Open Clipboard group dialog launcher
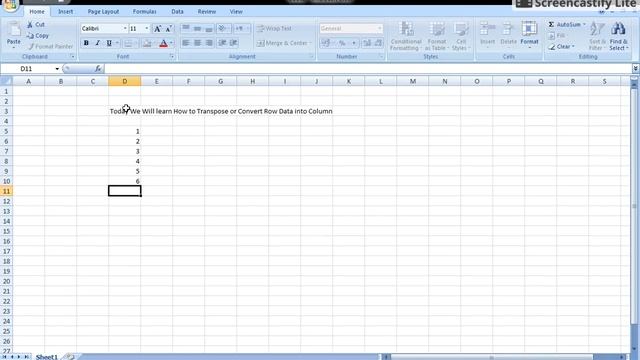This screenshot has width=640, height=360. pyautogui.click(x=73, y=57)
